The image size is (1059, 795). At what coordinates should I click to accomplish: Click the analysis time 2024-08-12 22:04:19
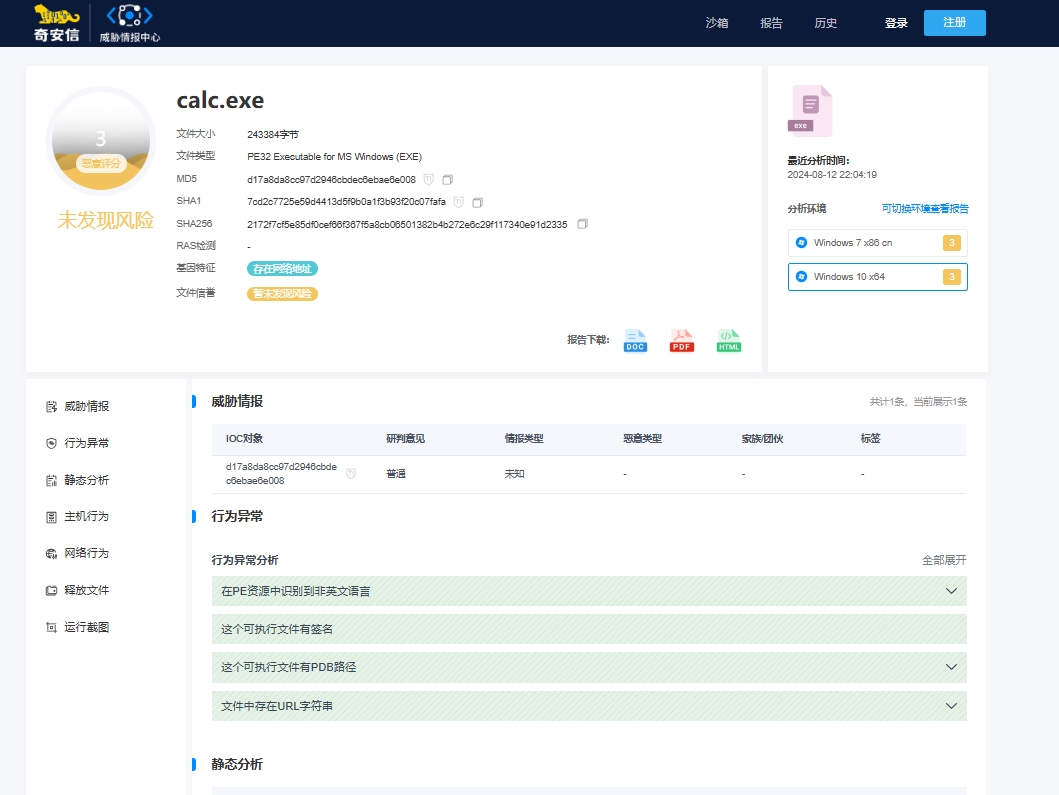click(832, 175)
